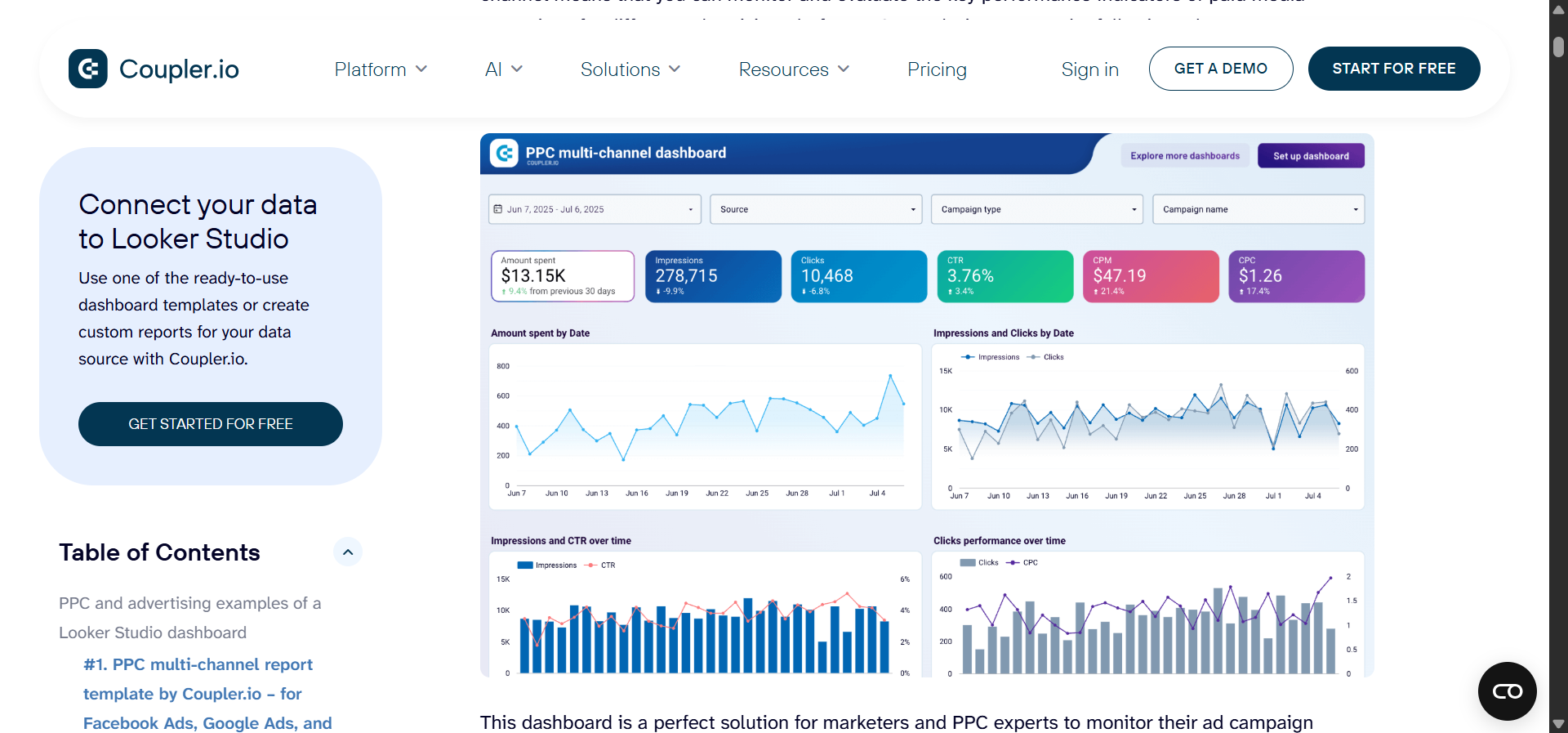Click the PPC multi-channel dashboard title

pyautogui.click(x=626, y=153)
